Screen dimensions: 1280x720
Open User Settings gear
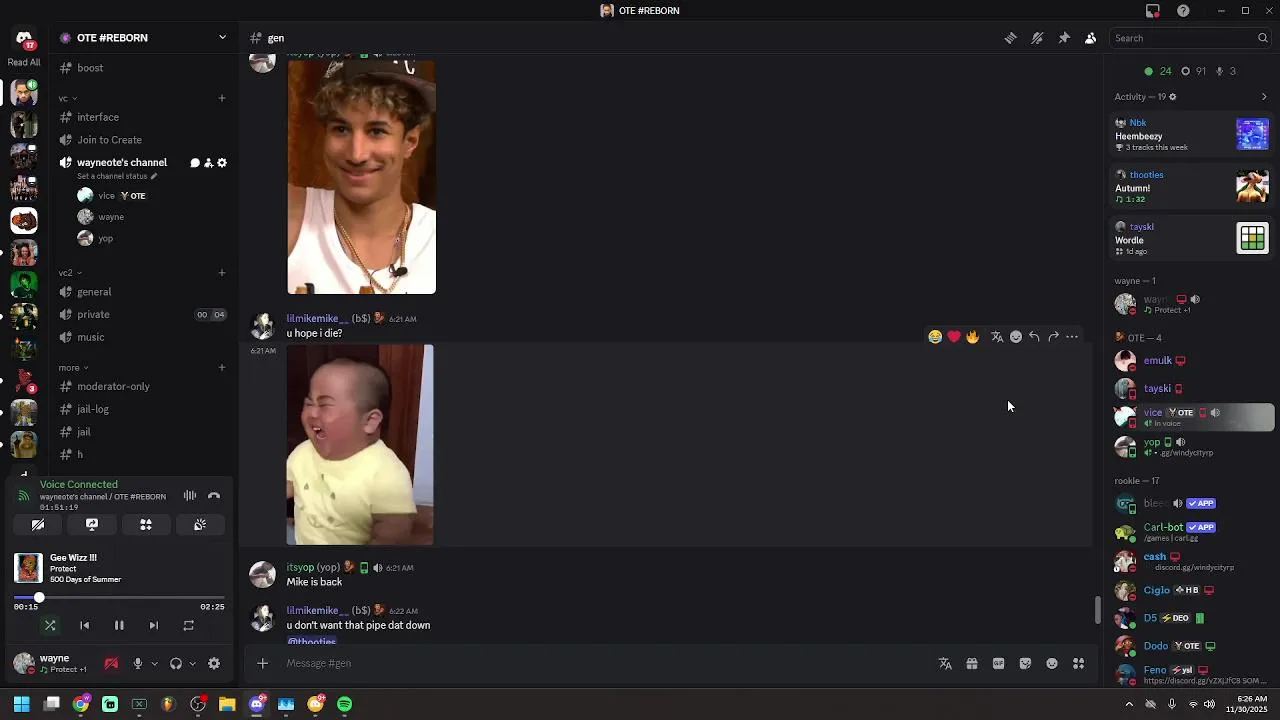pos(214,664)
